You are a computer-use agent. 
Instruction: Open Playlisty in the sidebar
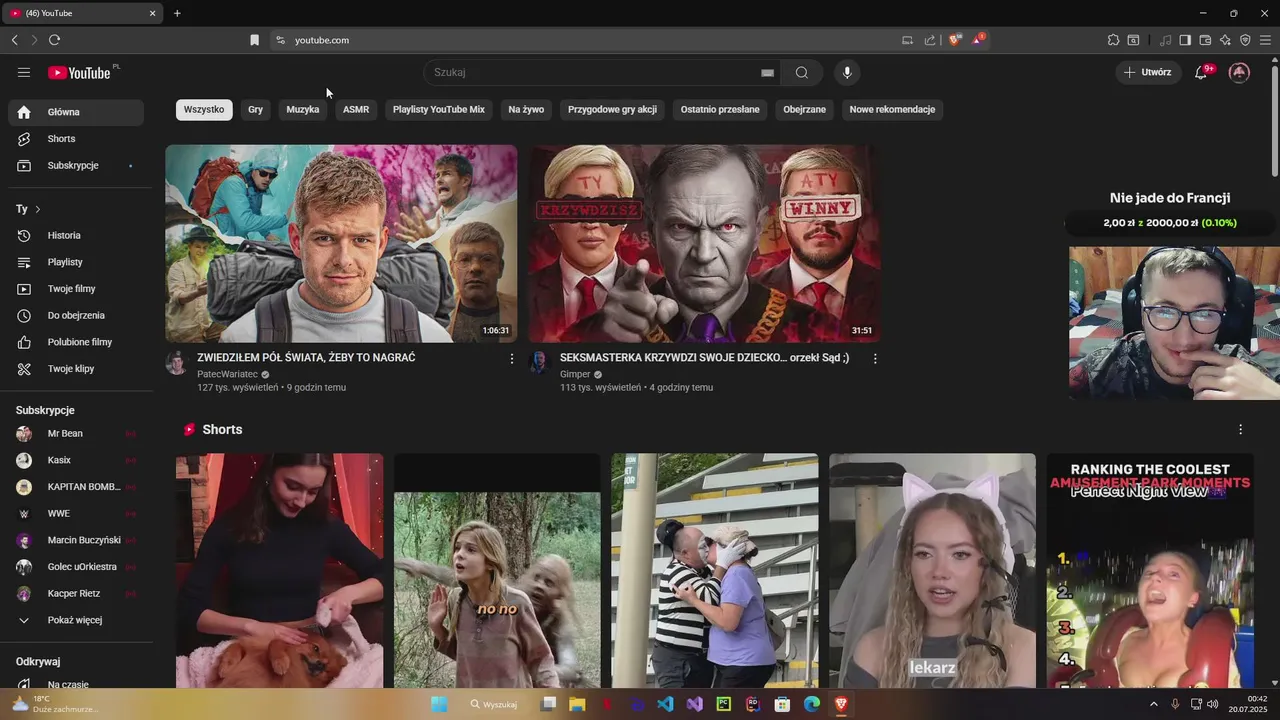76,262
